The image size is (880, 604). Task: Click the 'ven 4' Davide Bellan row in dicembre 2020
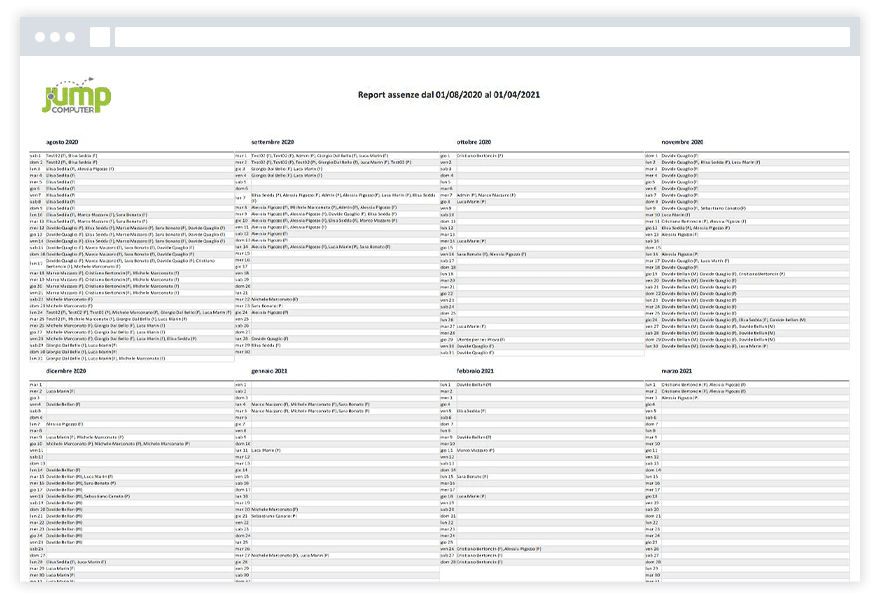pos(131,404)
